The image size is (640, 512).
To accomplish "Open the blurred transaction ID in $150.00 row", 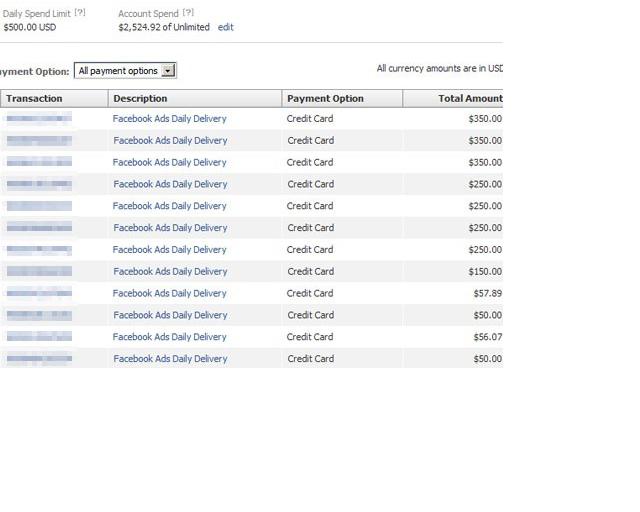I will click(39, 272).
